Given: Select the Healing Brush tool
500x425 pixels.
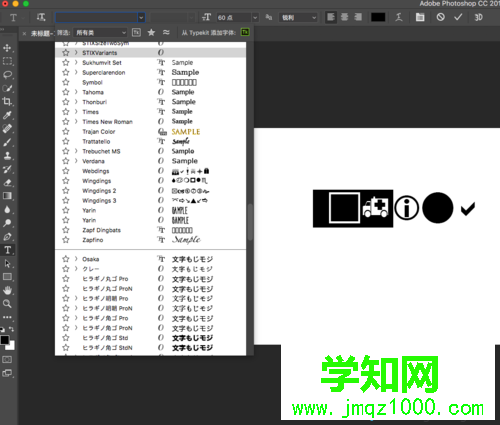Looking at the screenshot, I should tap(7, 128).
